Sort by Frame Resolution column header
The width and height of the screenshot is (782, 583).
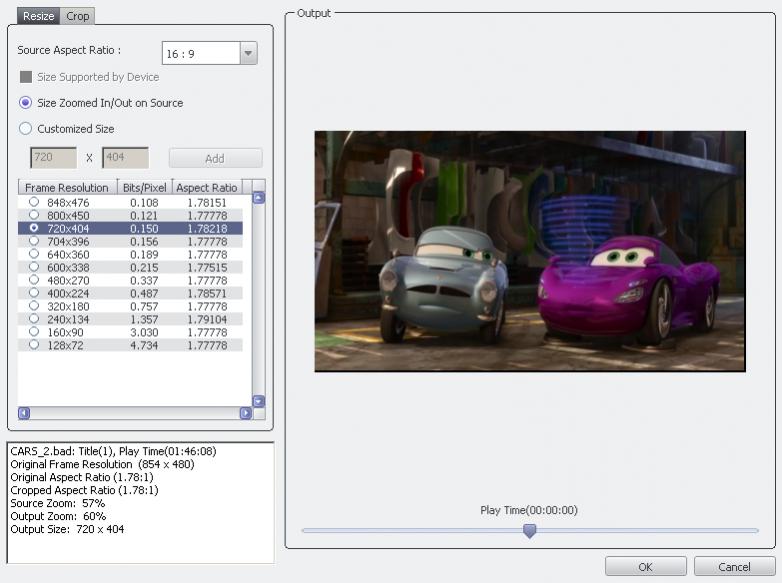click(67, 188)
